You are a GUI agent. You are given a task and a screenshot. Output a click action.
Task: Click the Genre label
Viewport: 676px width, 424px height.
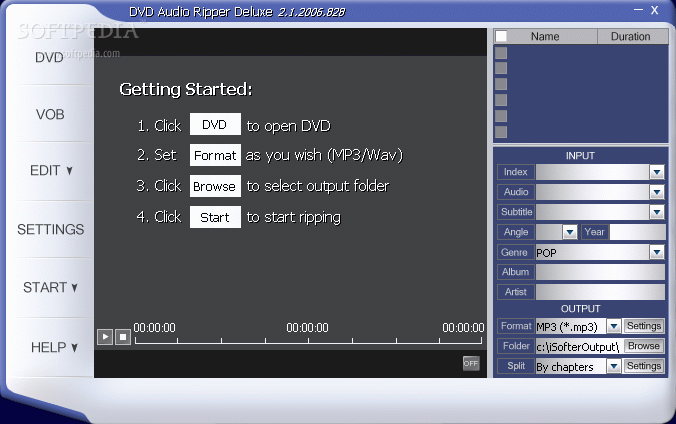coord(516,252)
